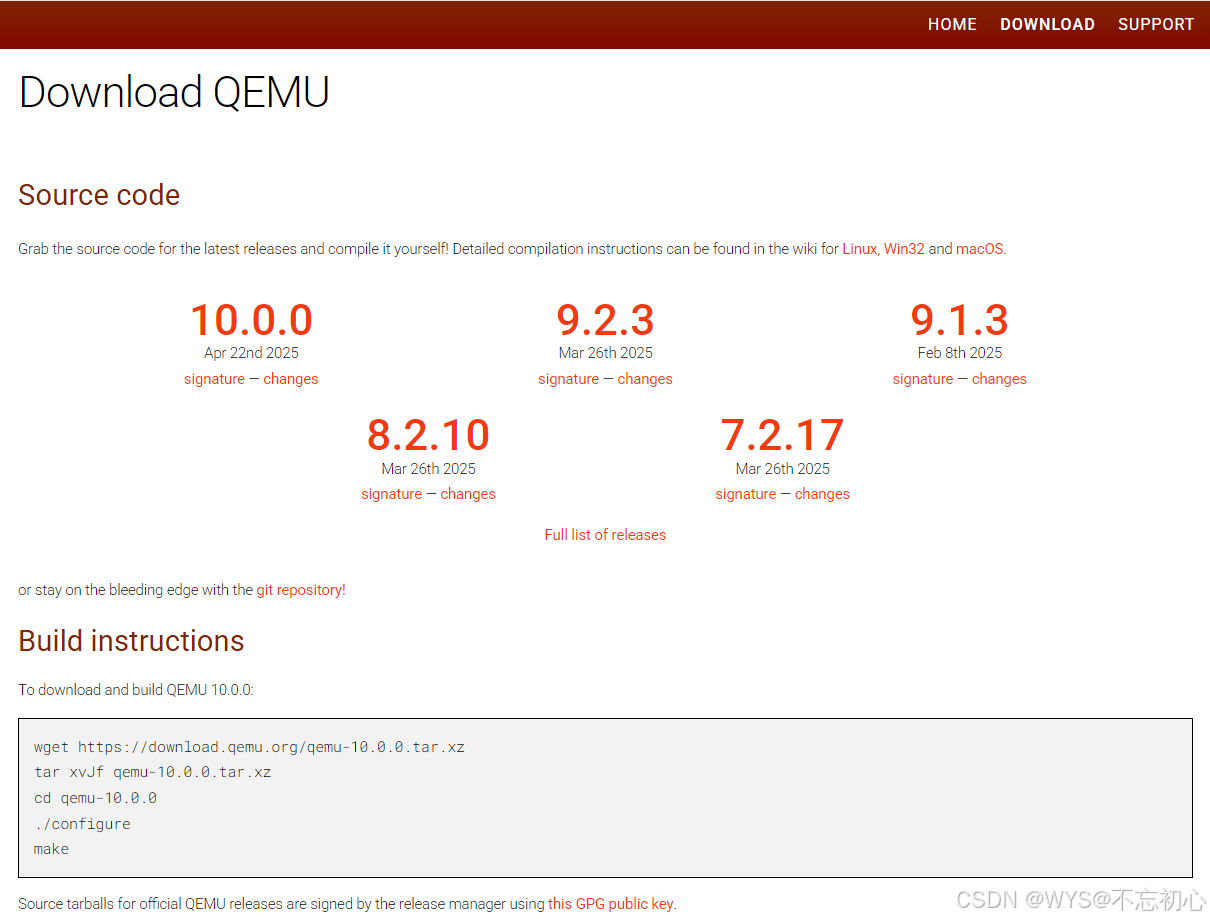View the changes for version 7.2.17
1210x919 pixels.
[x=822, y=493]
